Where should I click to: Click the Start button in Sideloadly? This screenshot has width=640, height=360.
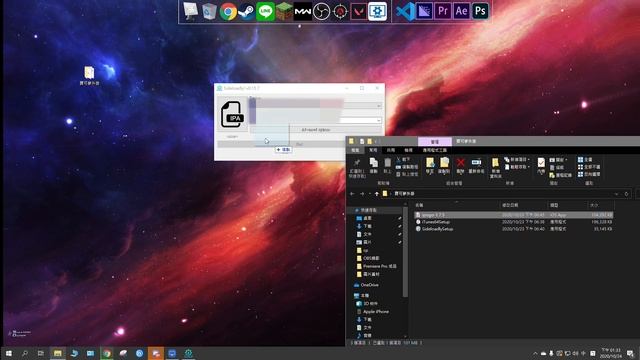(x=299, y=144)
